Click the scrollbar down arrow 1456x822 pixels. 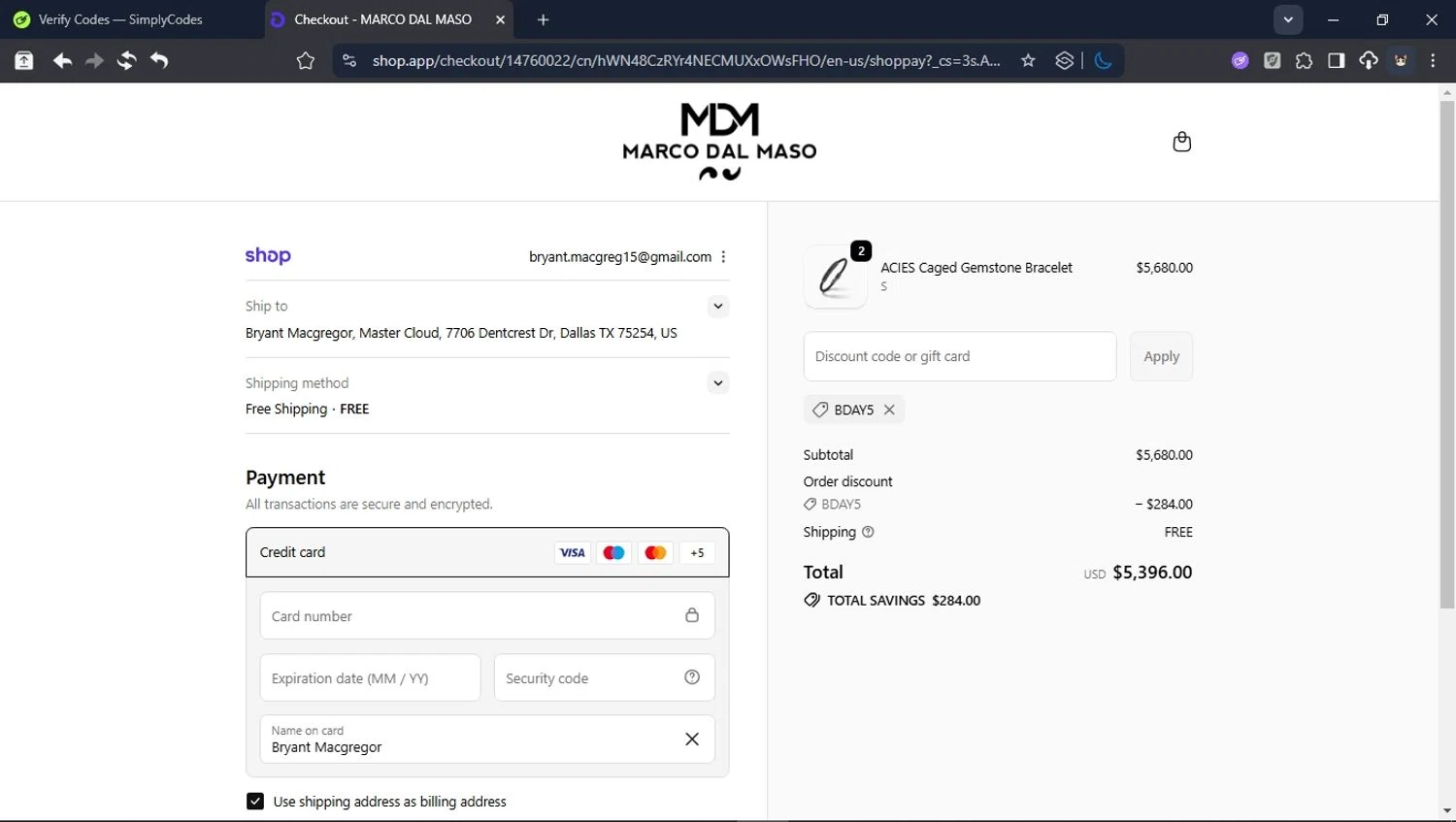pyautogui.click(x=1447, y=810)
